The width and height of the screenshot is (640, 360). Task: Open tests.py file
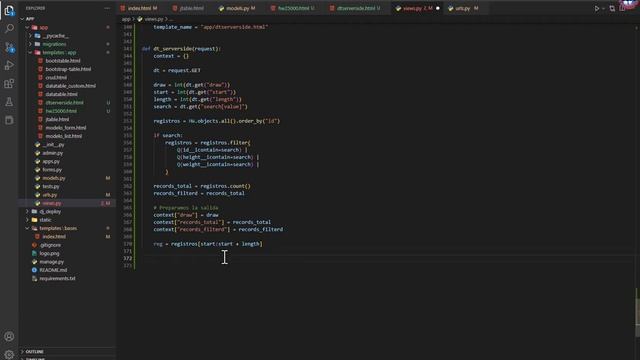coord(51,187)
